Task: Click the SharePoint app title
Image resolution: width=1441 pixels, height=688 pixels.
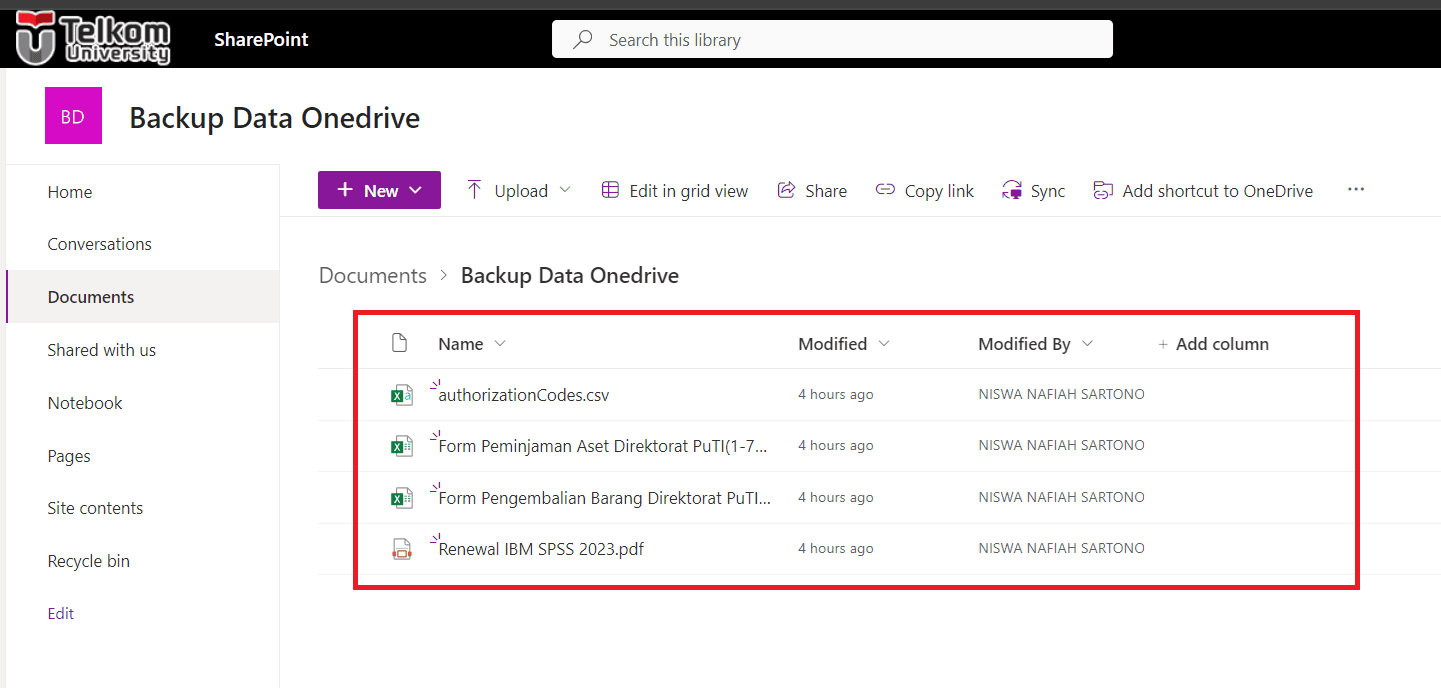Action: coord(261,40)
